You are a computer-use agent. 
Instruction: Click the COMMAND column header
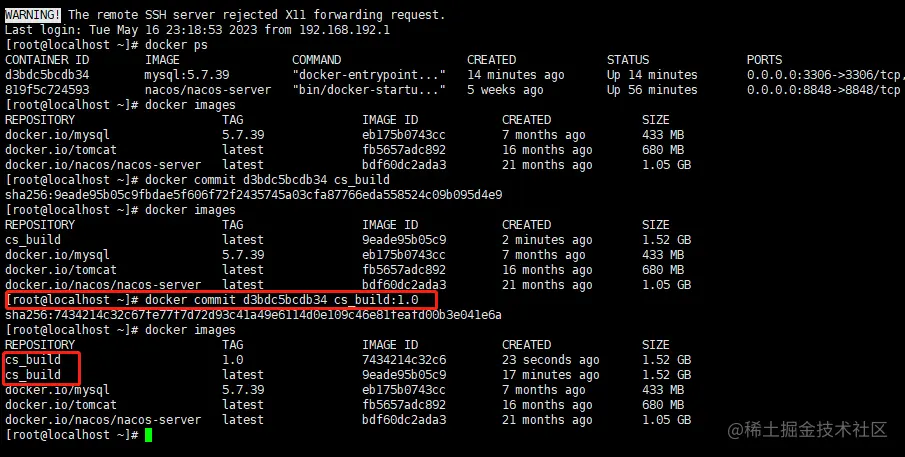316,60
